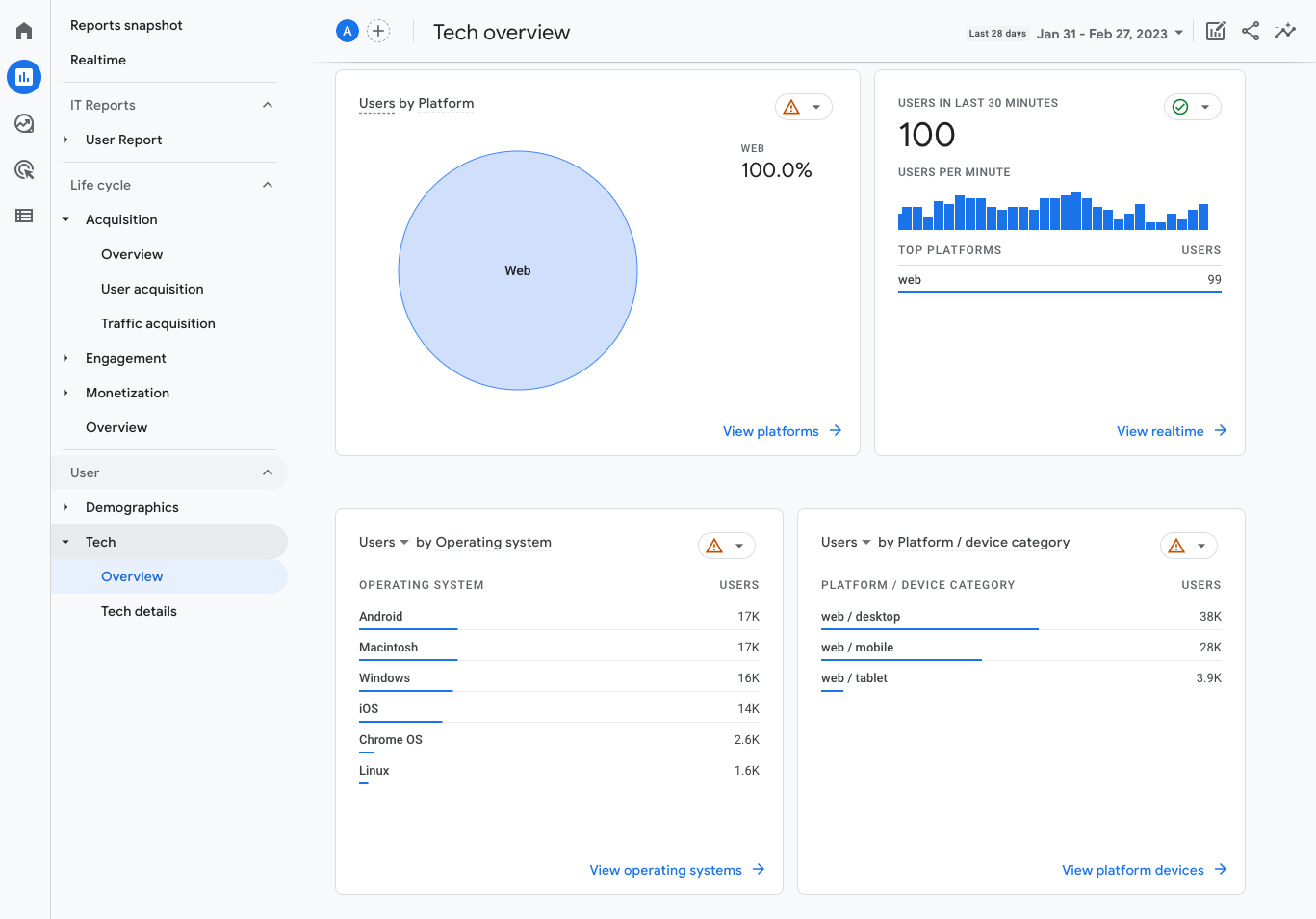Open the Realtime report

click(98, 60)
